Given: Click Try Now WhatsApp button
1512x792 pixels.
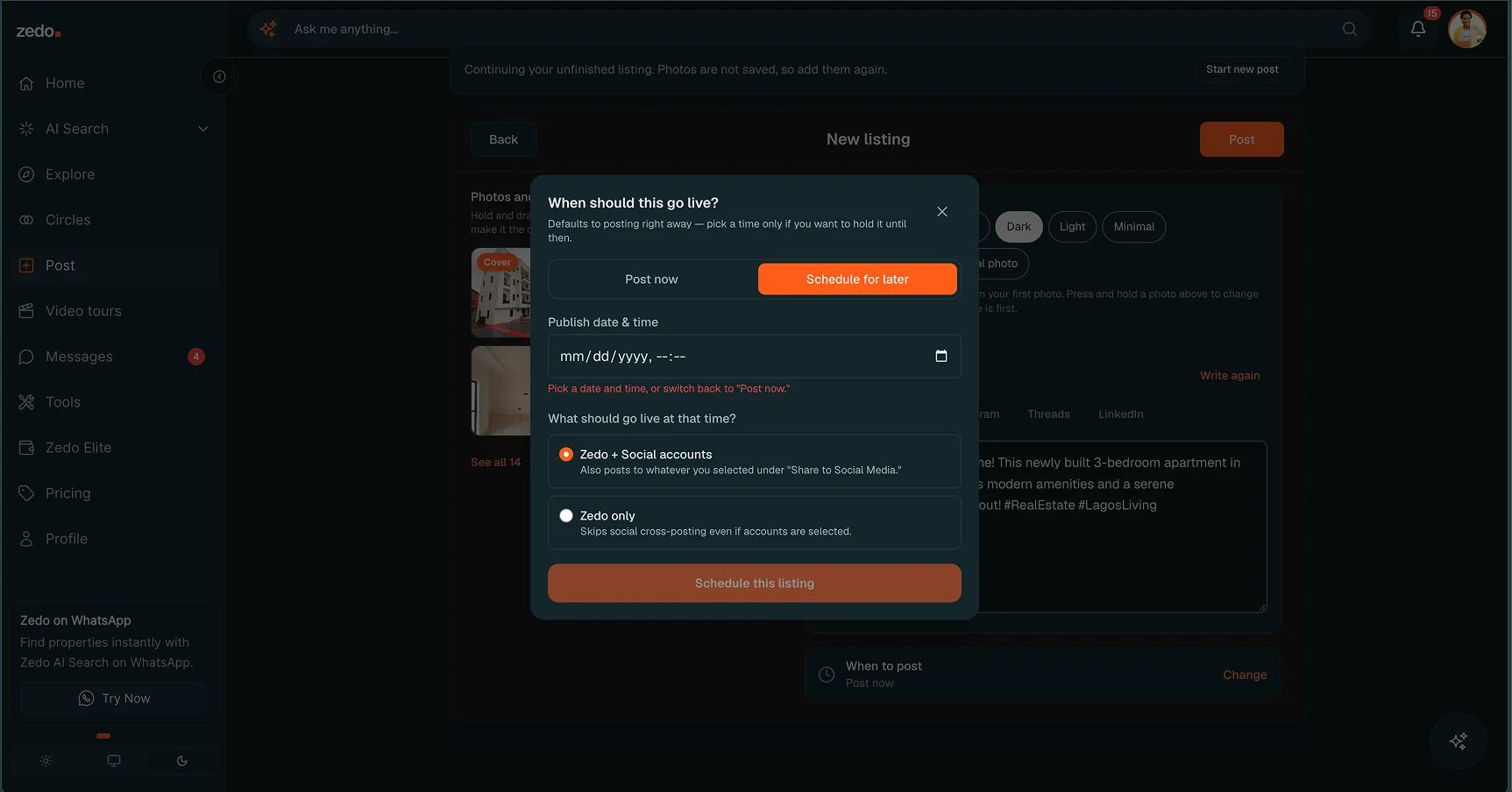Looking at the screenshot, I should point(114,698).
